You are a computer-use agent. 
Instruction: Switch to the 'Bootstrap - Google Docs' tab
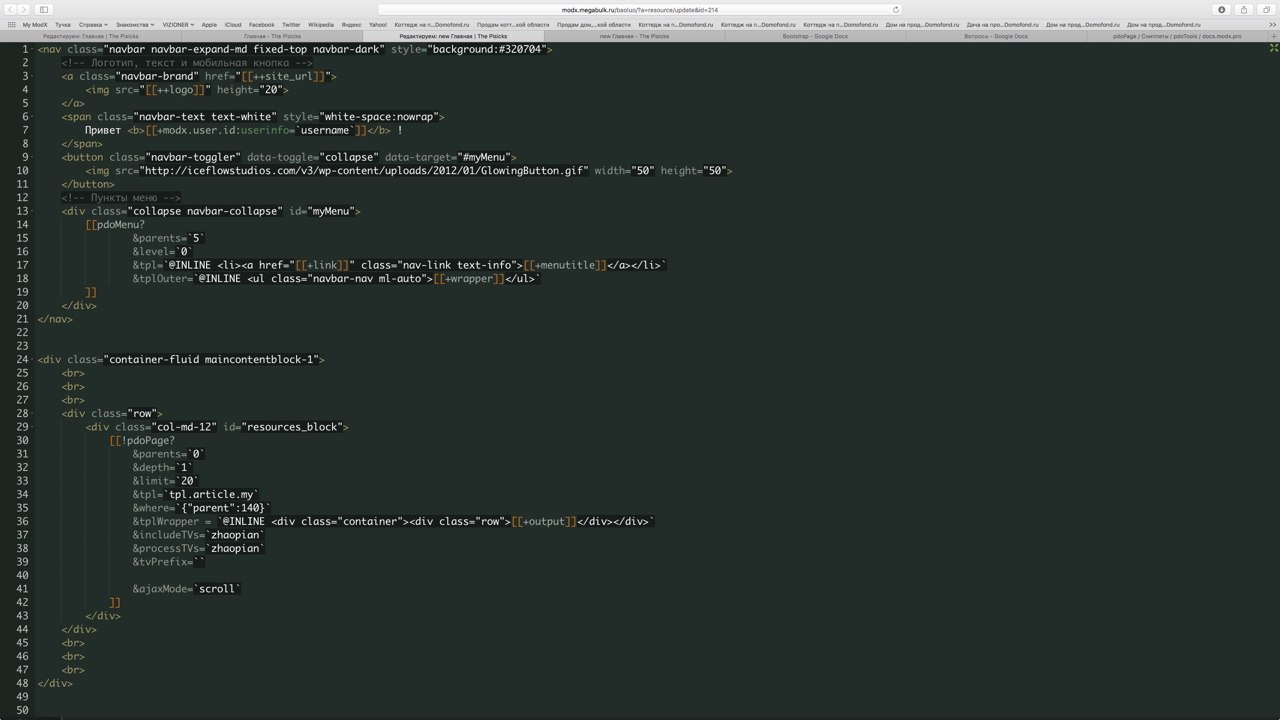[x=815, y=36]
